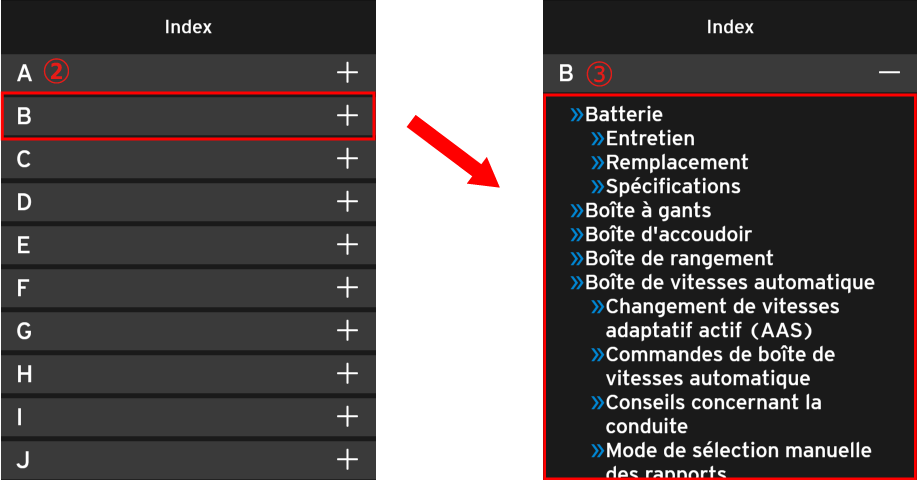Select Boîte de rangement entry
The height and width of the screenshot is (480, 917).
click(x=678, y=258)
